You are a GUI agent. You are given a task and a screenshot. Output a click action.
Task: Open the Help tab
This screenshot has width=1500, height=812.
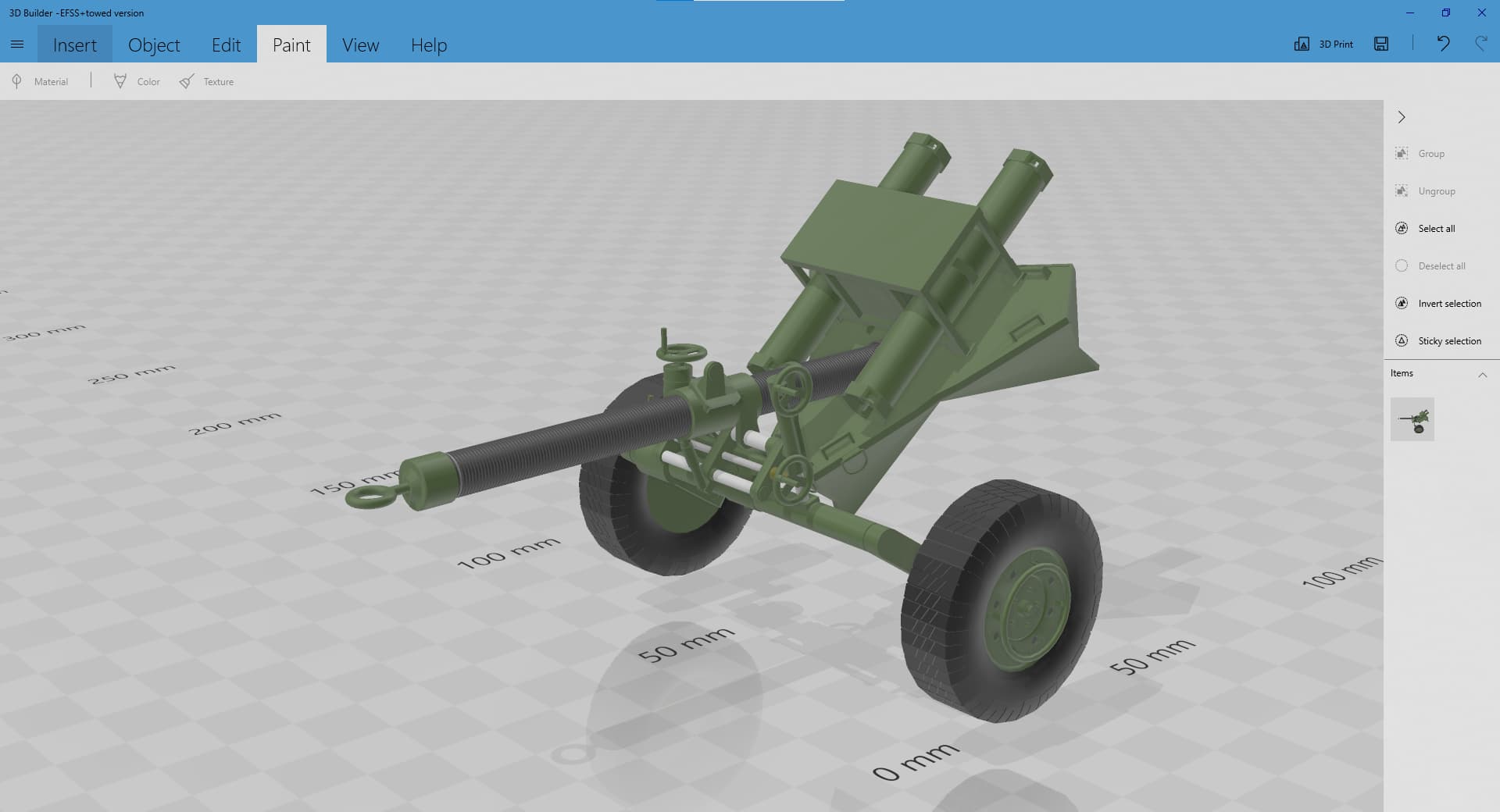coord(429,45)
